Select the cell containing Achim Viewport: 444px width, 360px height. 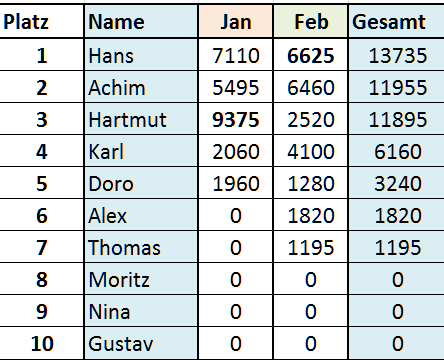pos(141,87)
